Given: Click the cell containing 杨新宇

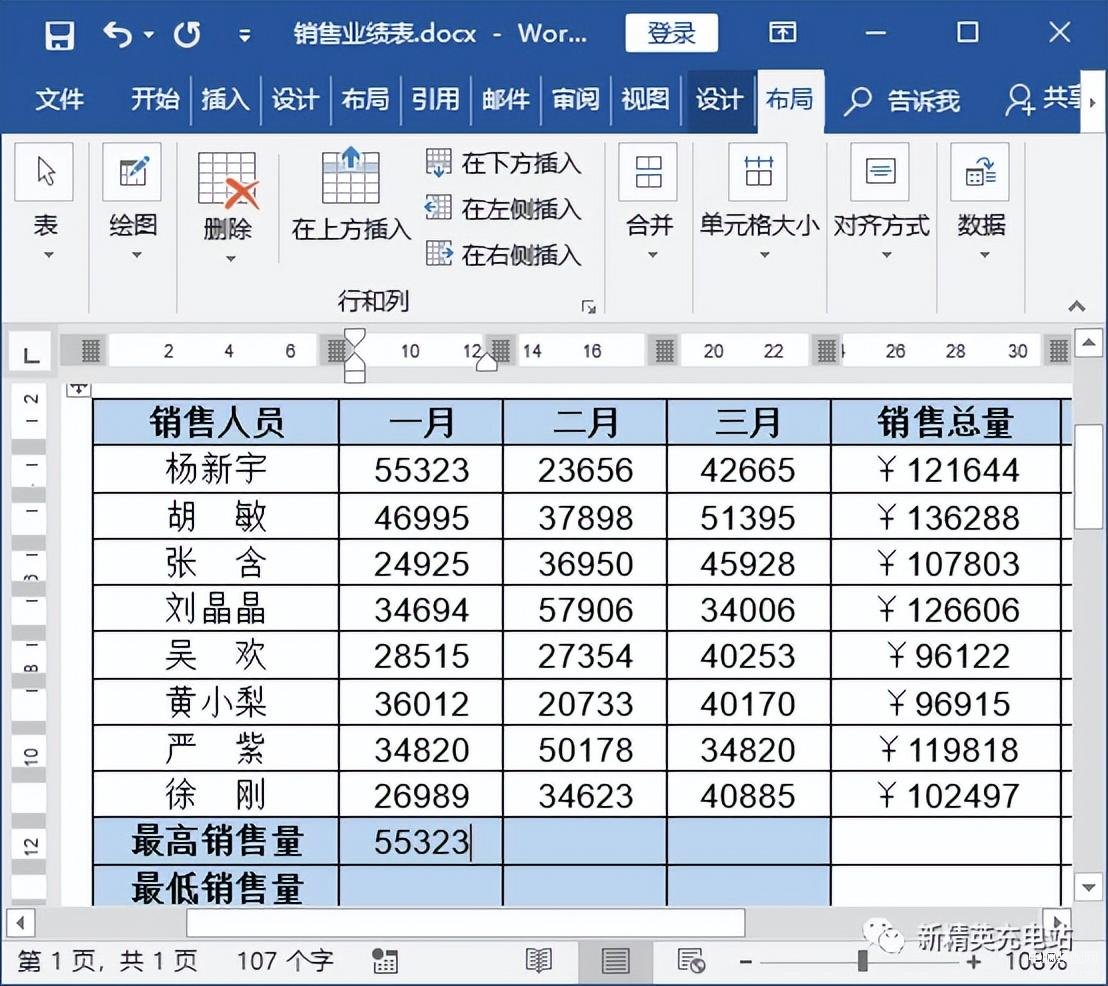Looking at the screenshot, I should [x=216, y=469].
